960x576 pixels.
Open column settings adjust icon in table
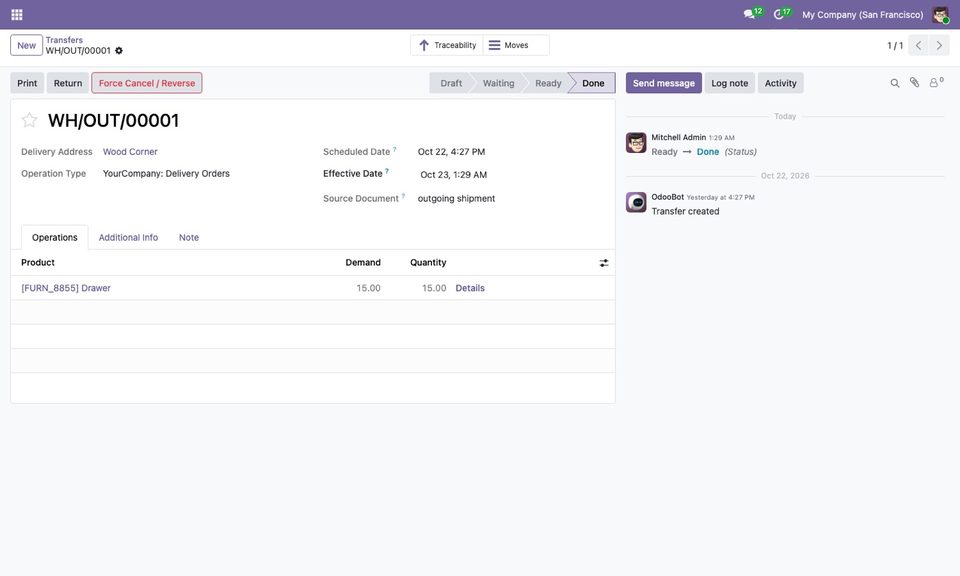click(604, 263)
